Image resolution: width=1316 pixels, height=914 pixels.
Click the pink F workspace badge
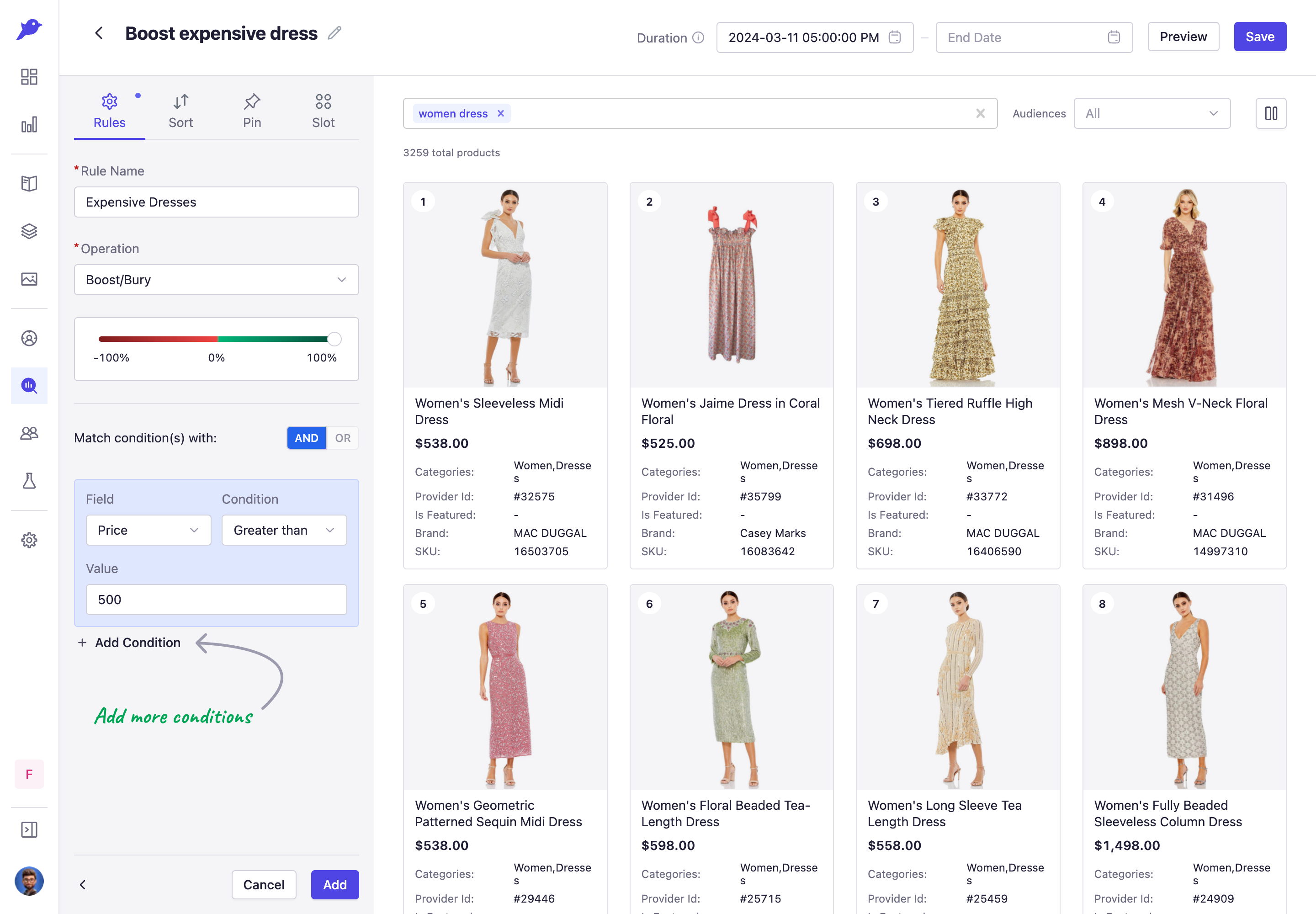coord(29,774)
